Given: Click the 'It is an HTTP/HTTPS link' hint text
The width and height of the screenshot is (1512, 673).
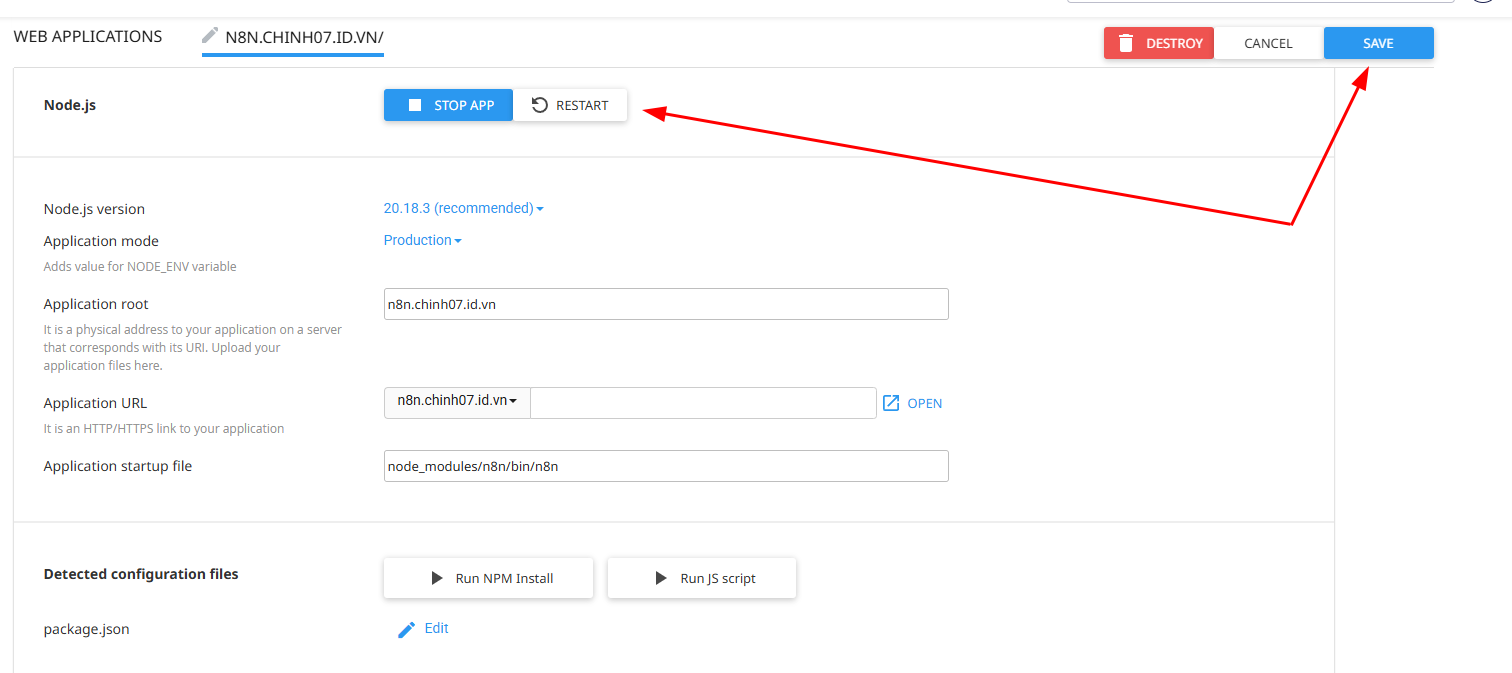Looking at the screenshot, I should click(x=164, y=429).
